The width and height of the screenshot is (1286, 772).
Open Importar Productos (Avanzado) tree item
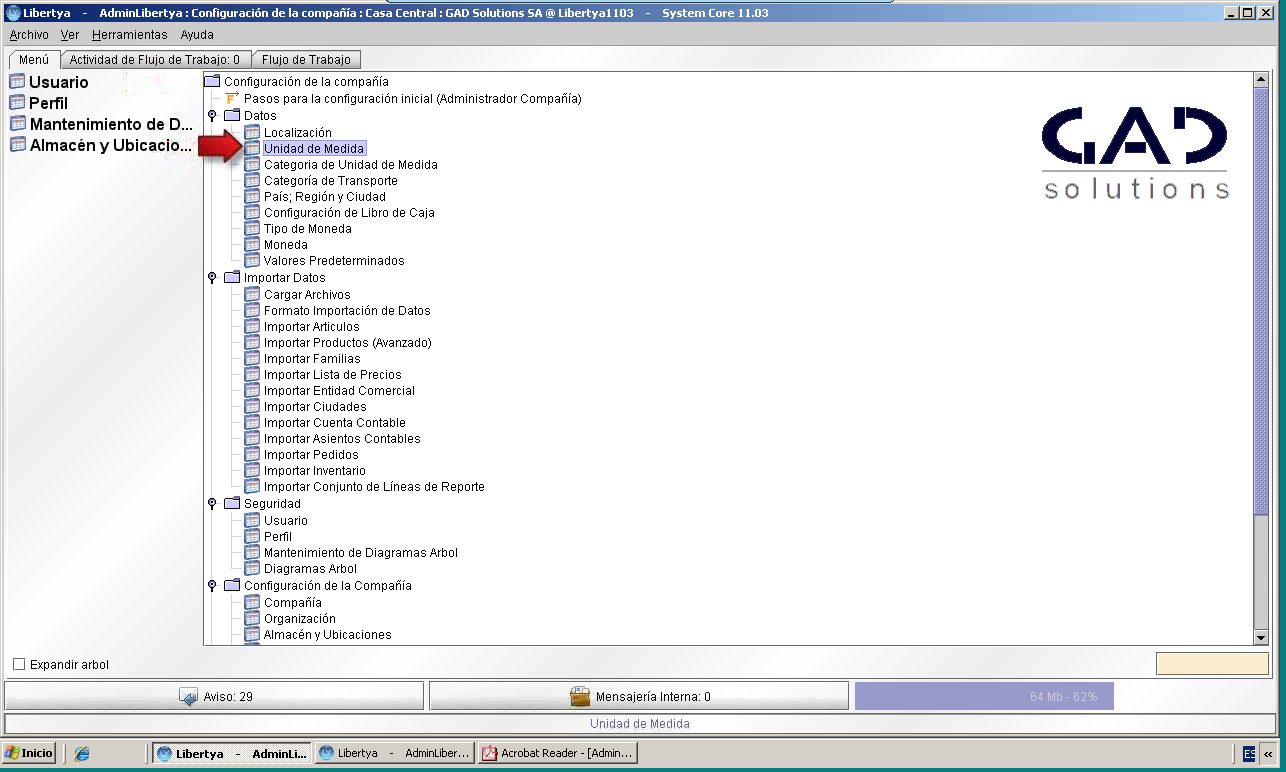pyautogui.click(x=347, y=342)
